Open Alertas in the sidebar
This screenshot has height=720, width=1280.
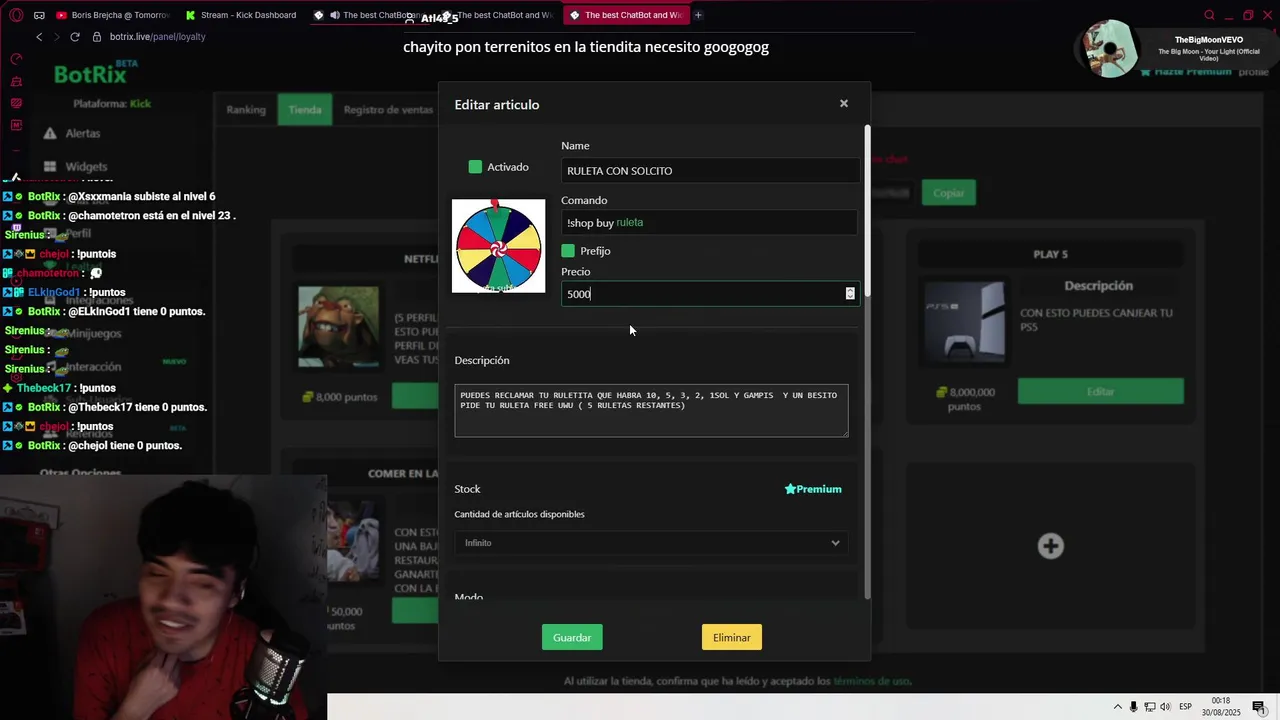point(83,133)
